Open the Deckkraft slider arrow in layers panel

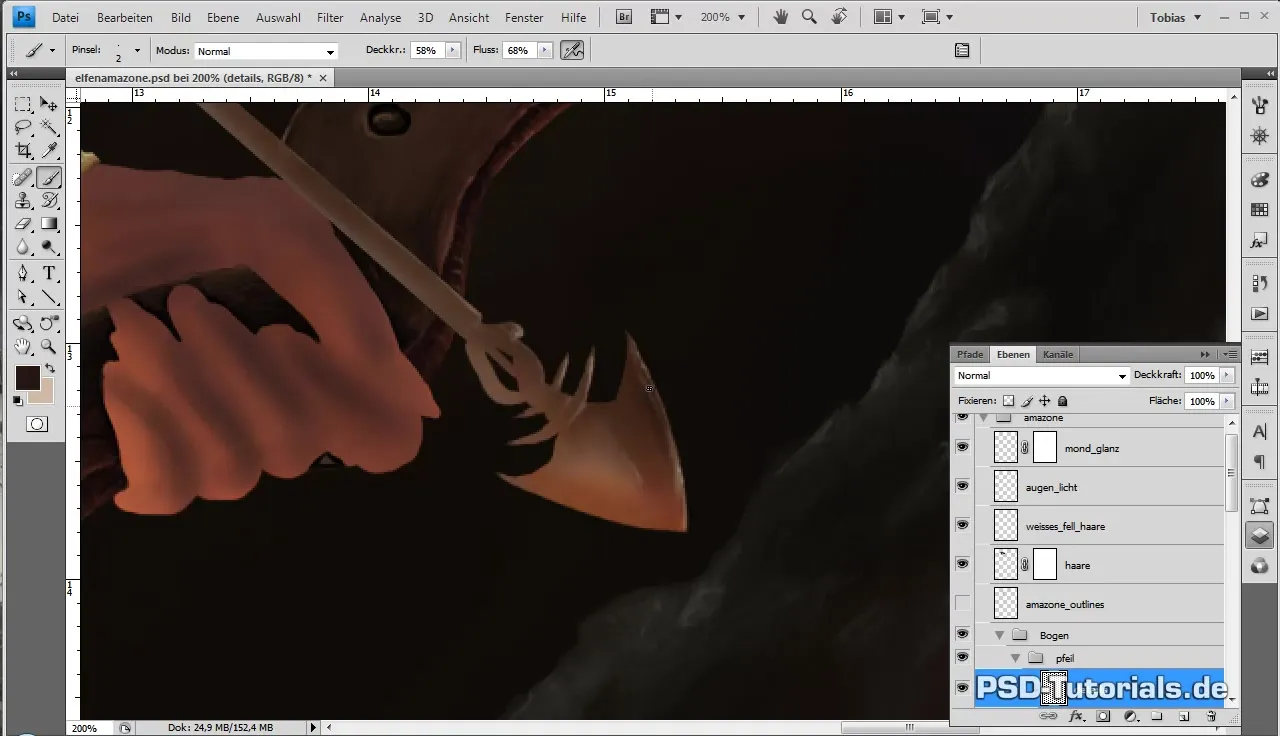(x=1227, y=376)
